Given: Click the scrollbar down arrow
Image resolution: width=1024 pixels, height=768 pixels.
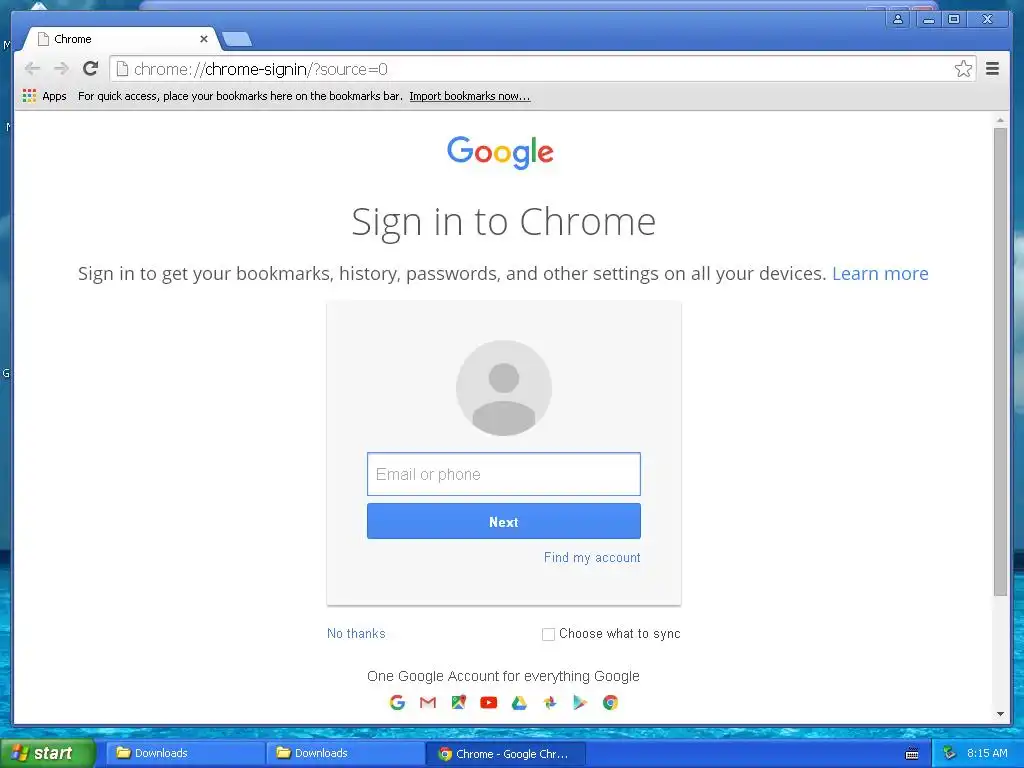Looking at the screenshot, I should point(1000,714).
